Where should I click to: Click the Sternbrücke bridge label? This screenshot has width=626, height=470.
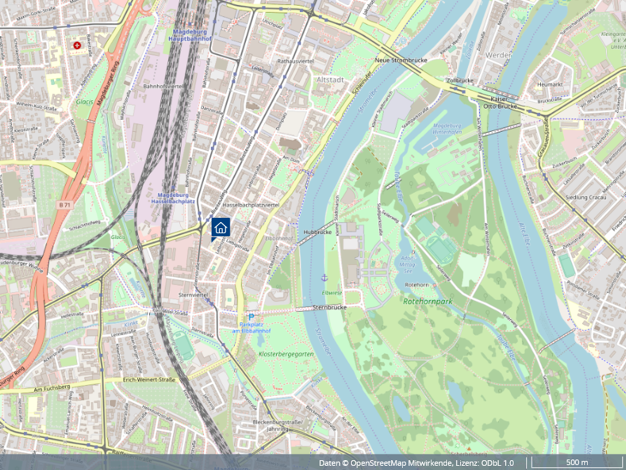coord(330,307)
